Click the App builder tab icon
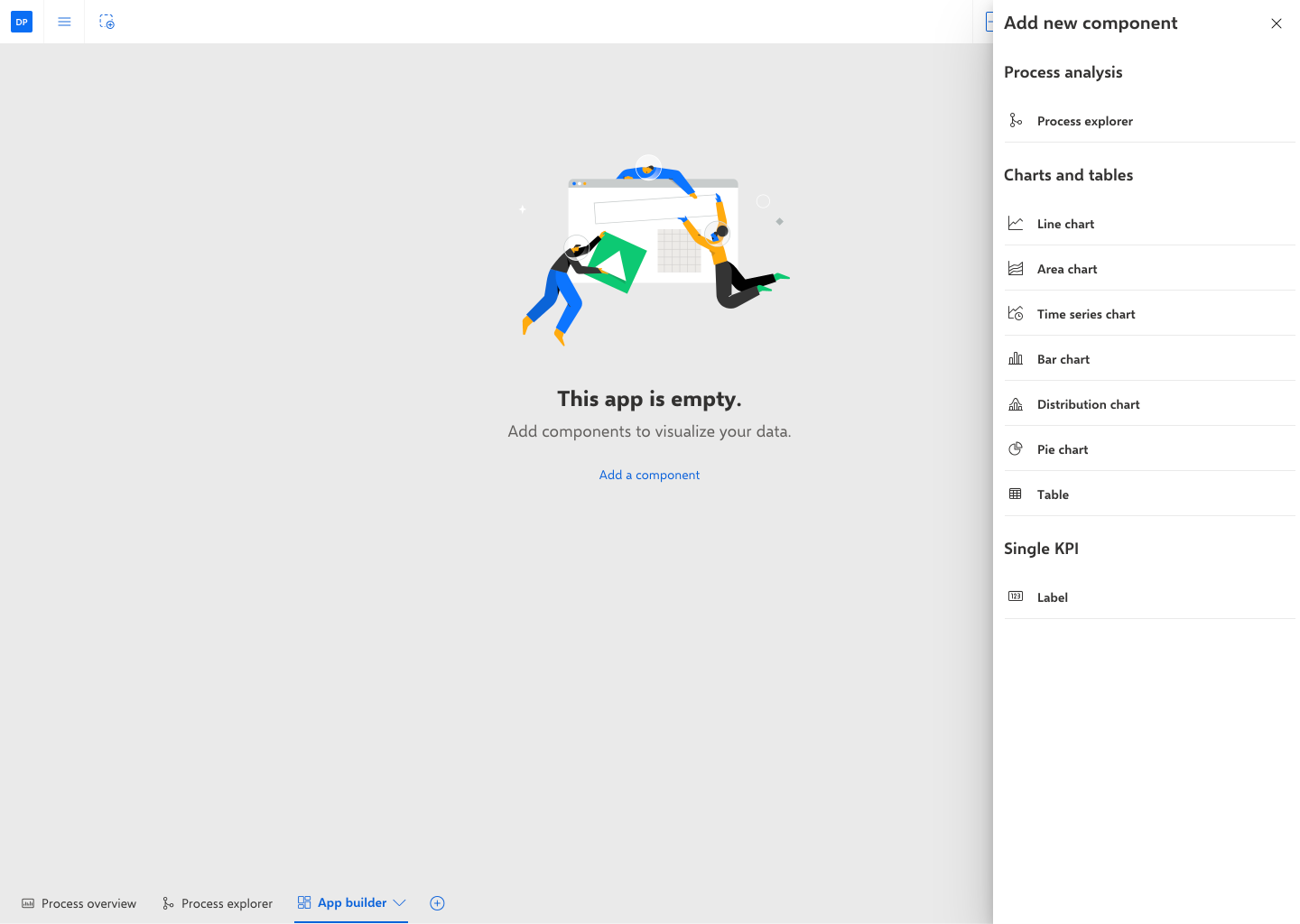 point(304,902)
